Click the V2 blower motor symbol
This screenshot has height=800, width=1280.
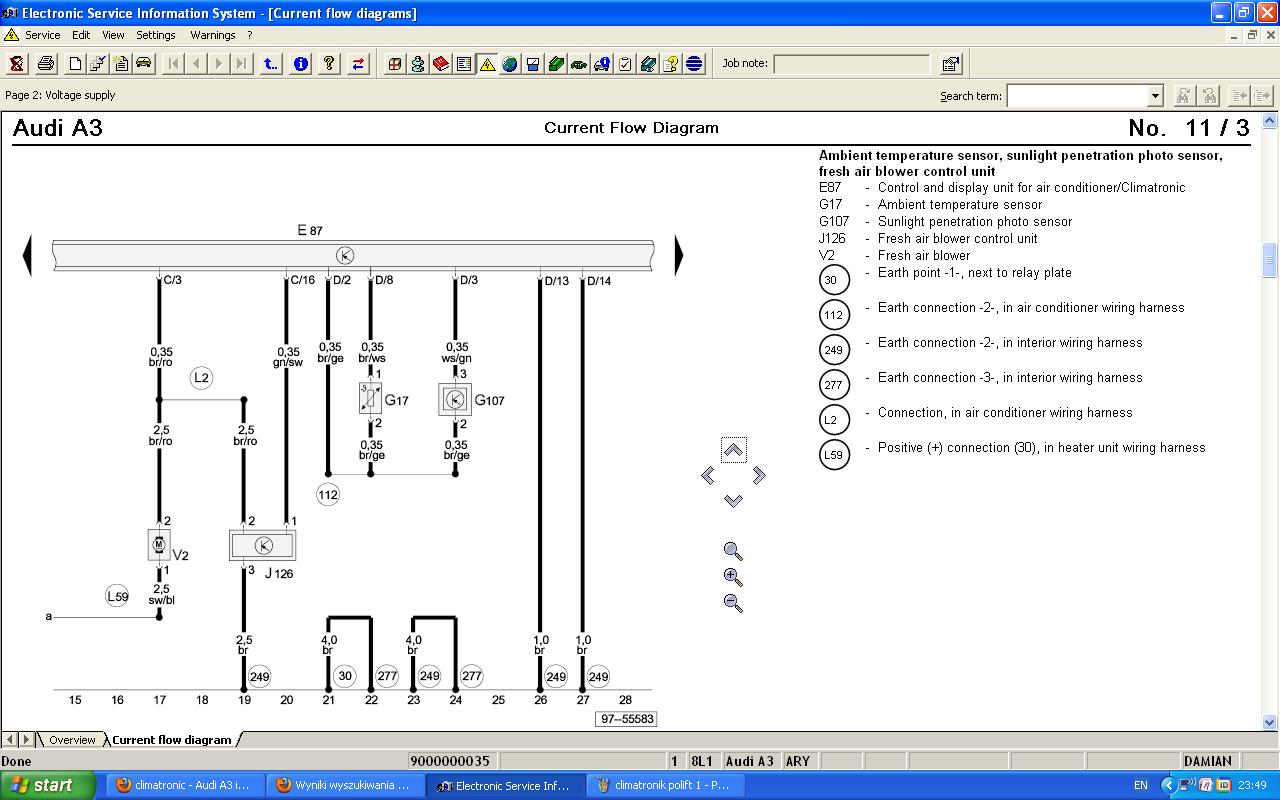159,545
